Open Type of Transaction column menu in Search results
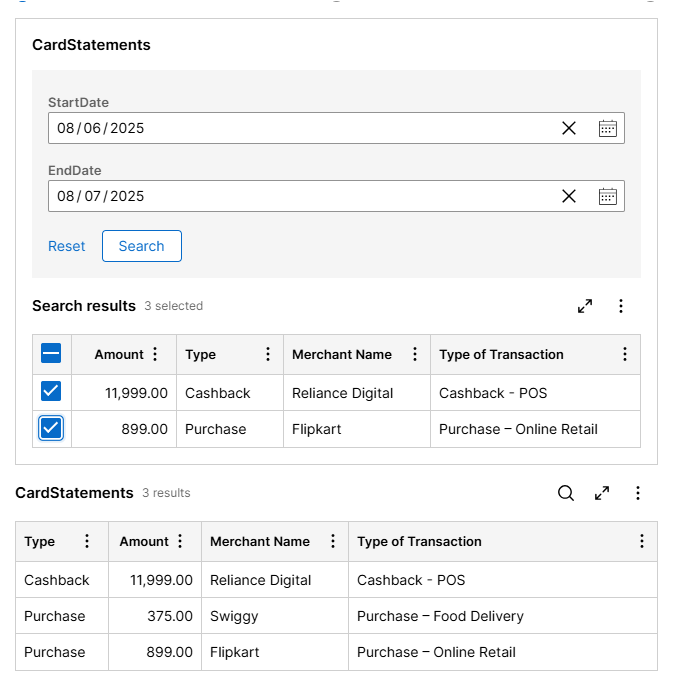Viewport: 680px width, 689px height. (625, 354)
